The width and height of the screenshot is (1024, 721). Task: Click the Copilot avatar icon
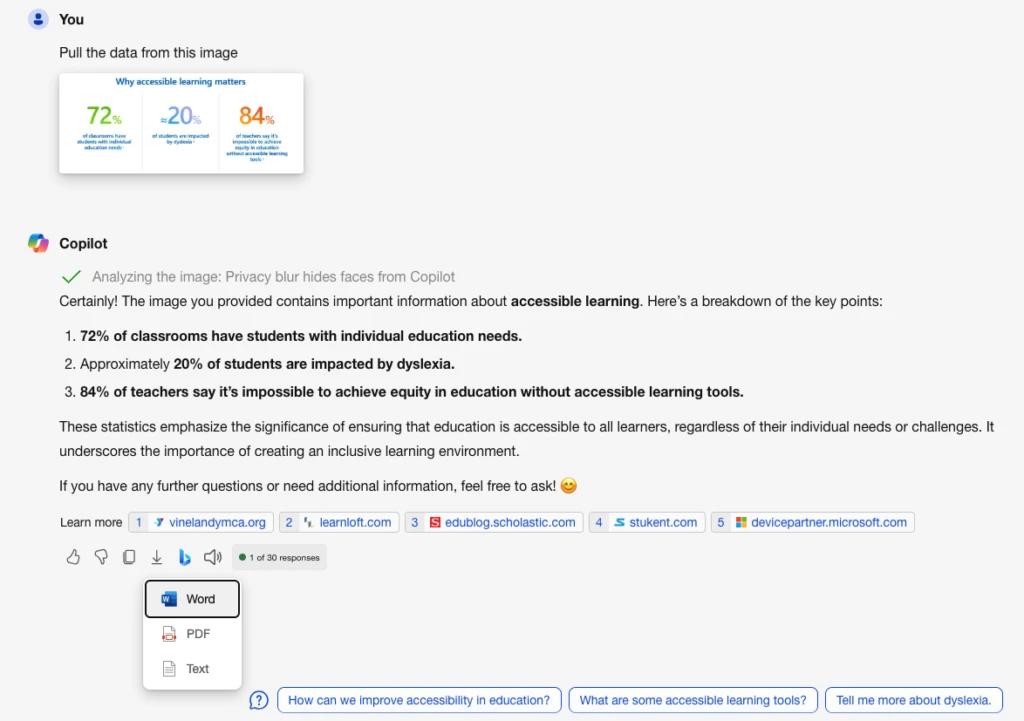click(x=38, y=242)
